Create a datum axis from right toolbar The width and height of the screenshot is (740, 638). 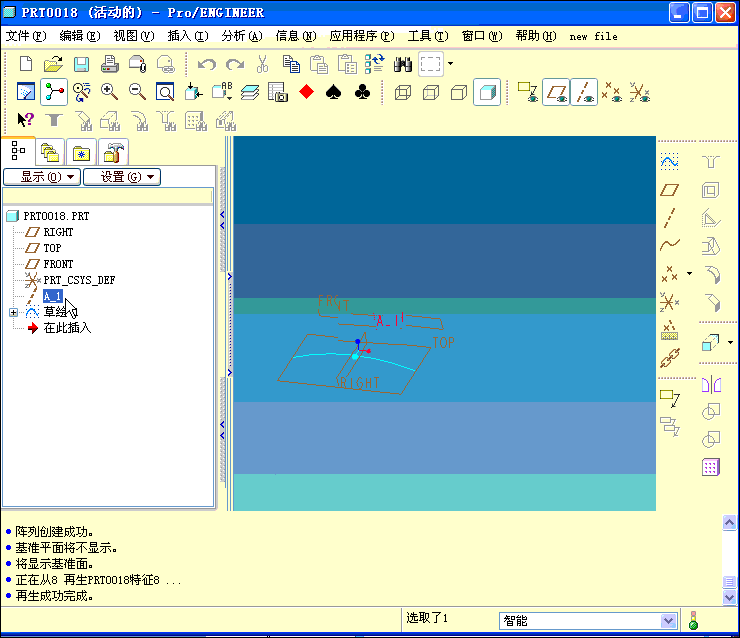point(669,218)
